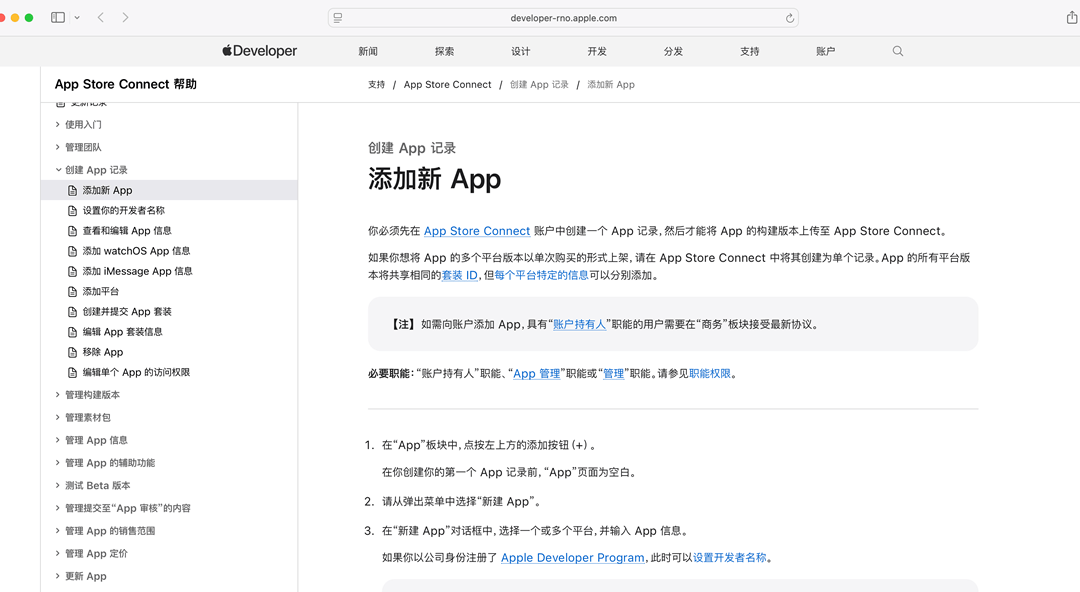The image size is (1080, 592).
Task: Follow the 套装 ID link
Action: click(459, 276)
